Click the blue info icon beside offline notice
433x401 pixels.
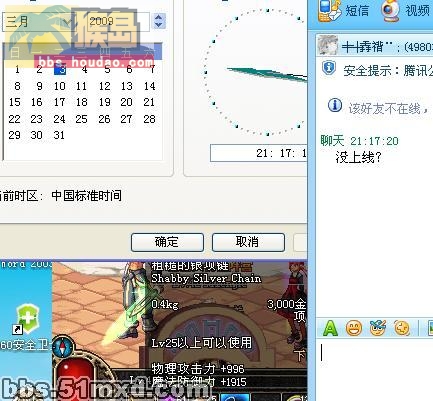pos(335,105)
